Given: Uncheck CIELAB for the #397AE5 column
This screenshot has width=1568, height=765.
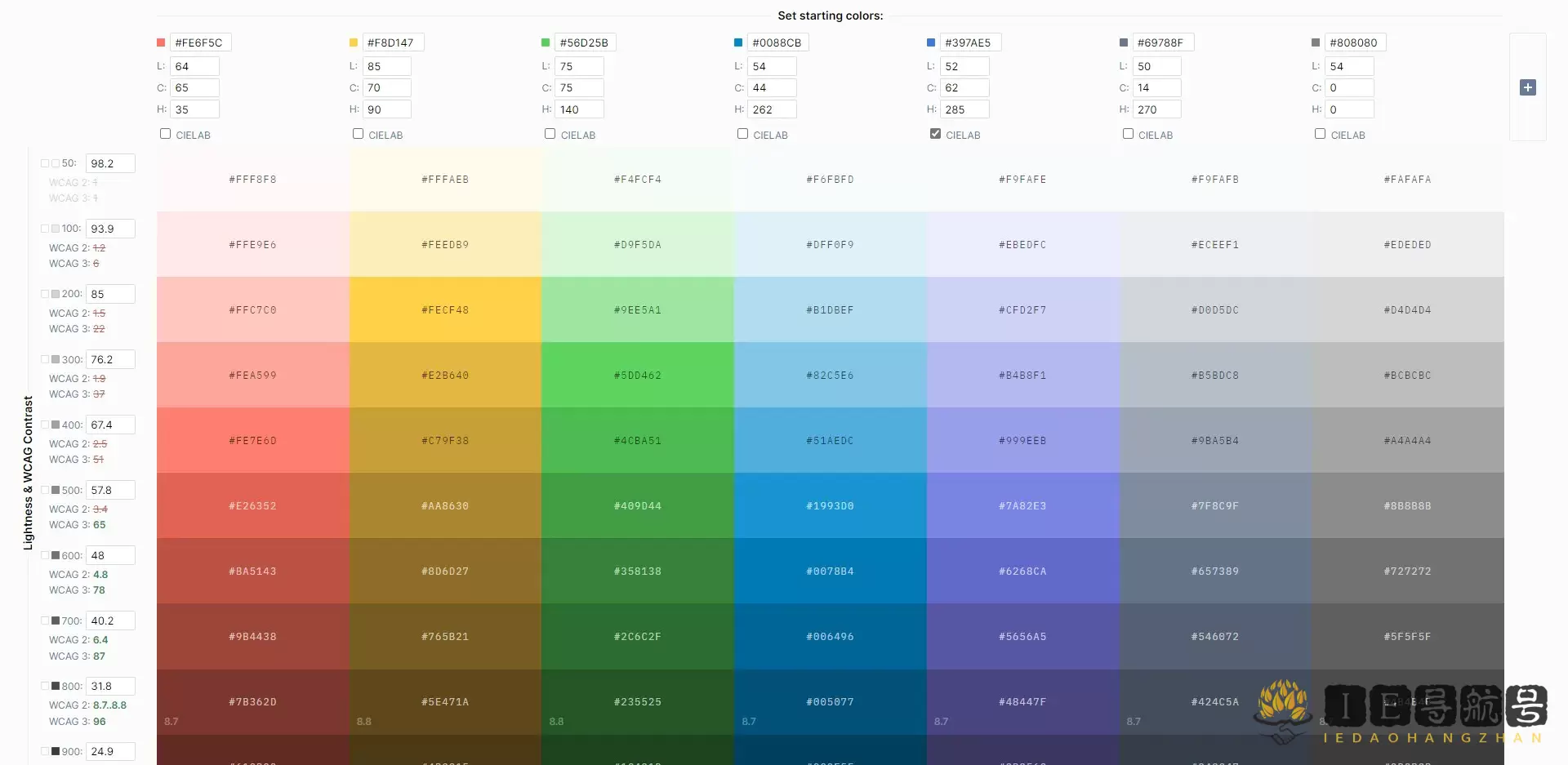Looking at the screenshot, I should (x=935, y=133).
